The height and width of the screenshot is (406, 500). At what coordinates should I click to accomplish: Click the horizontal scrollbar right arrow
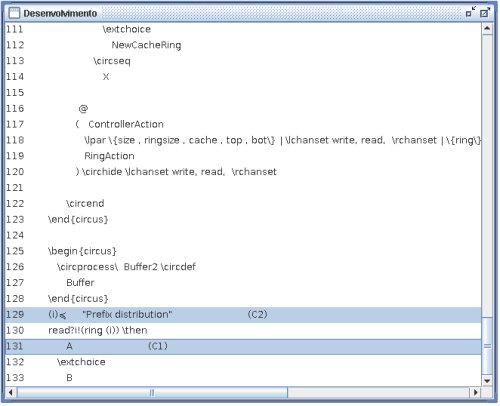tap(475, 392)
